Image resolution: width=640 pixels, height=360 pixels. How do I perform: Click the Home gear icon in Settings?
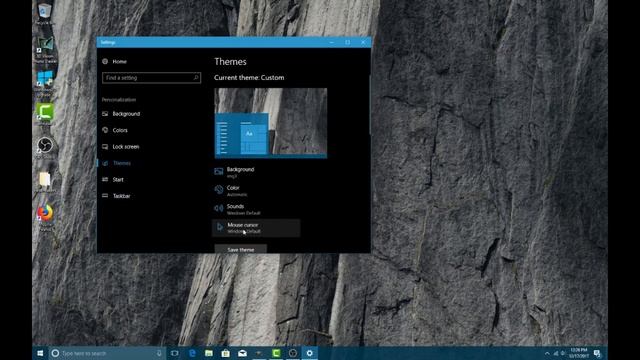[x=105, y=61]
